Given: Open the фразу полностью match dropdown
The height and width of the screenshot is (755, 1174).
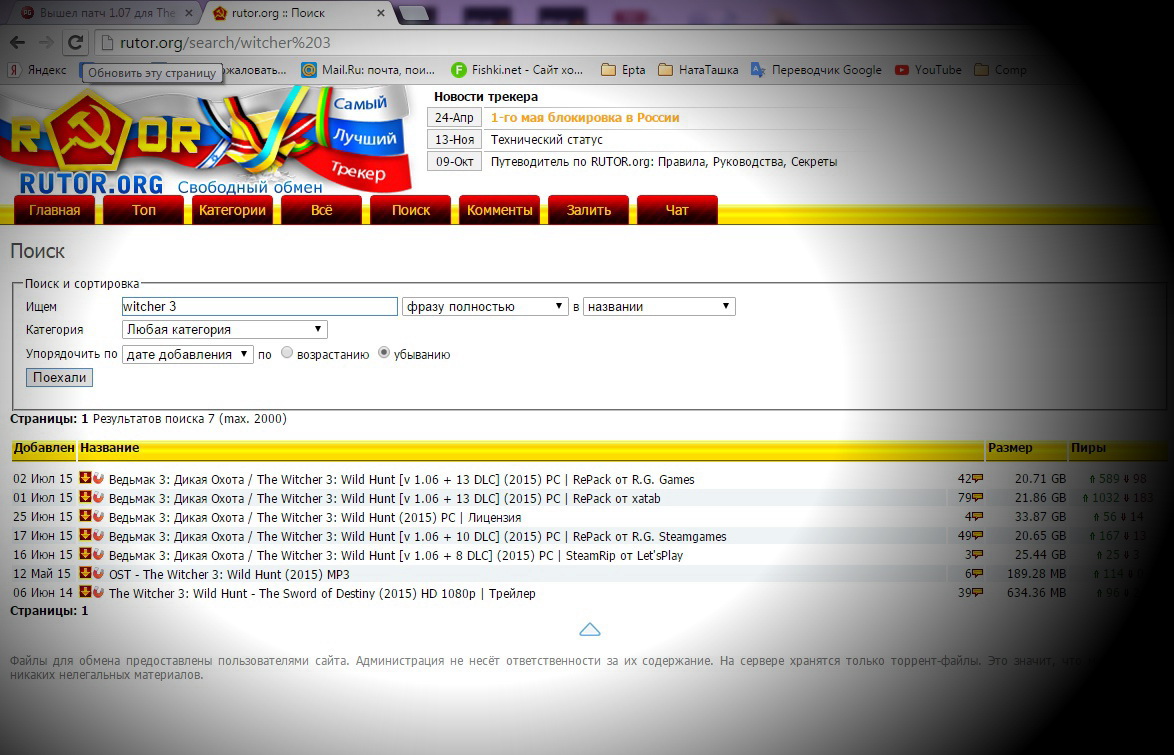Looking at the screenshot, I should pyautogui.click(x=485, y=306).
